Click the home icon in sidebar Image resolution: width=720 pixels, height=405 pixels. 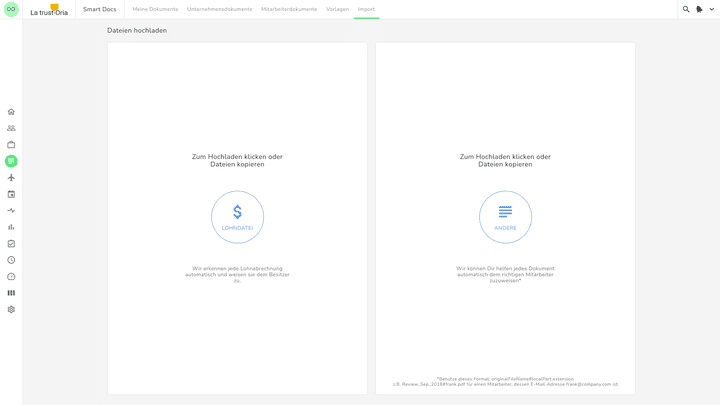click(11, 112)
